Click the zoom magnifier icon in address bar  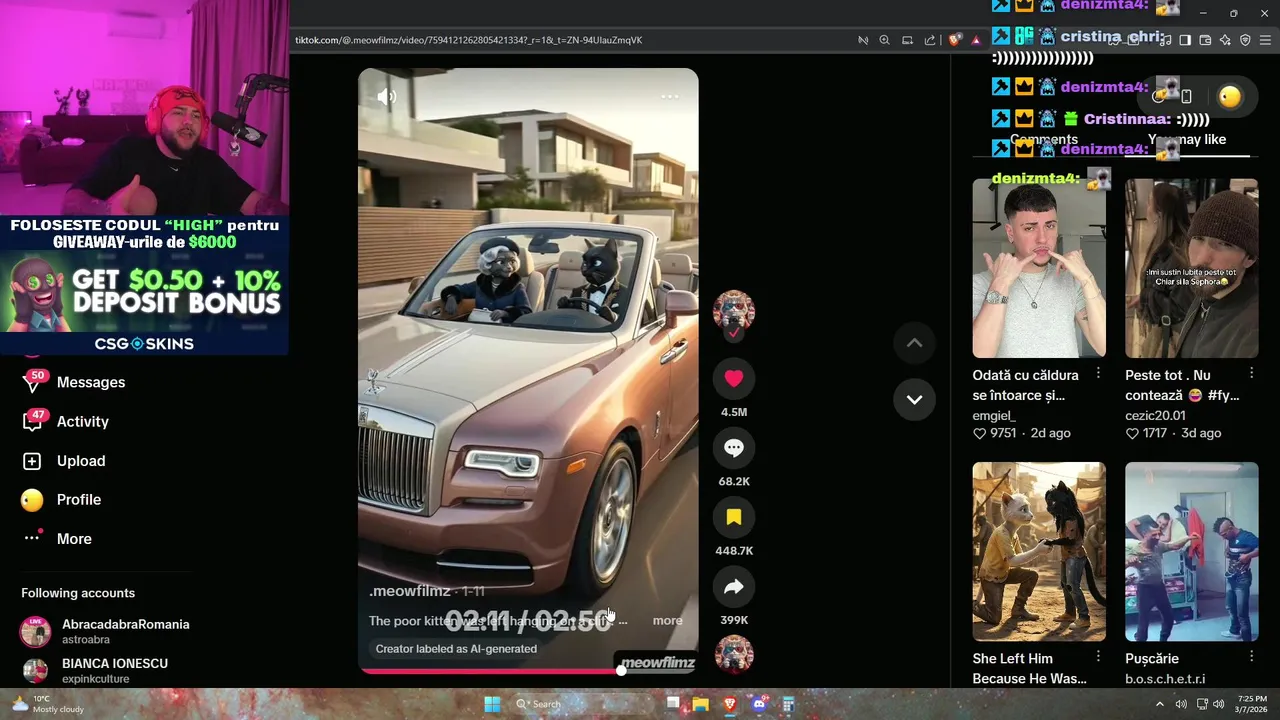click(884, 40)
